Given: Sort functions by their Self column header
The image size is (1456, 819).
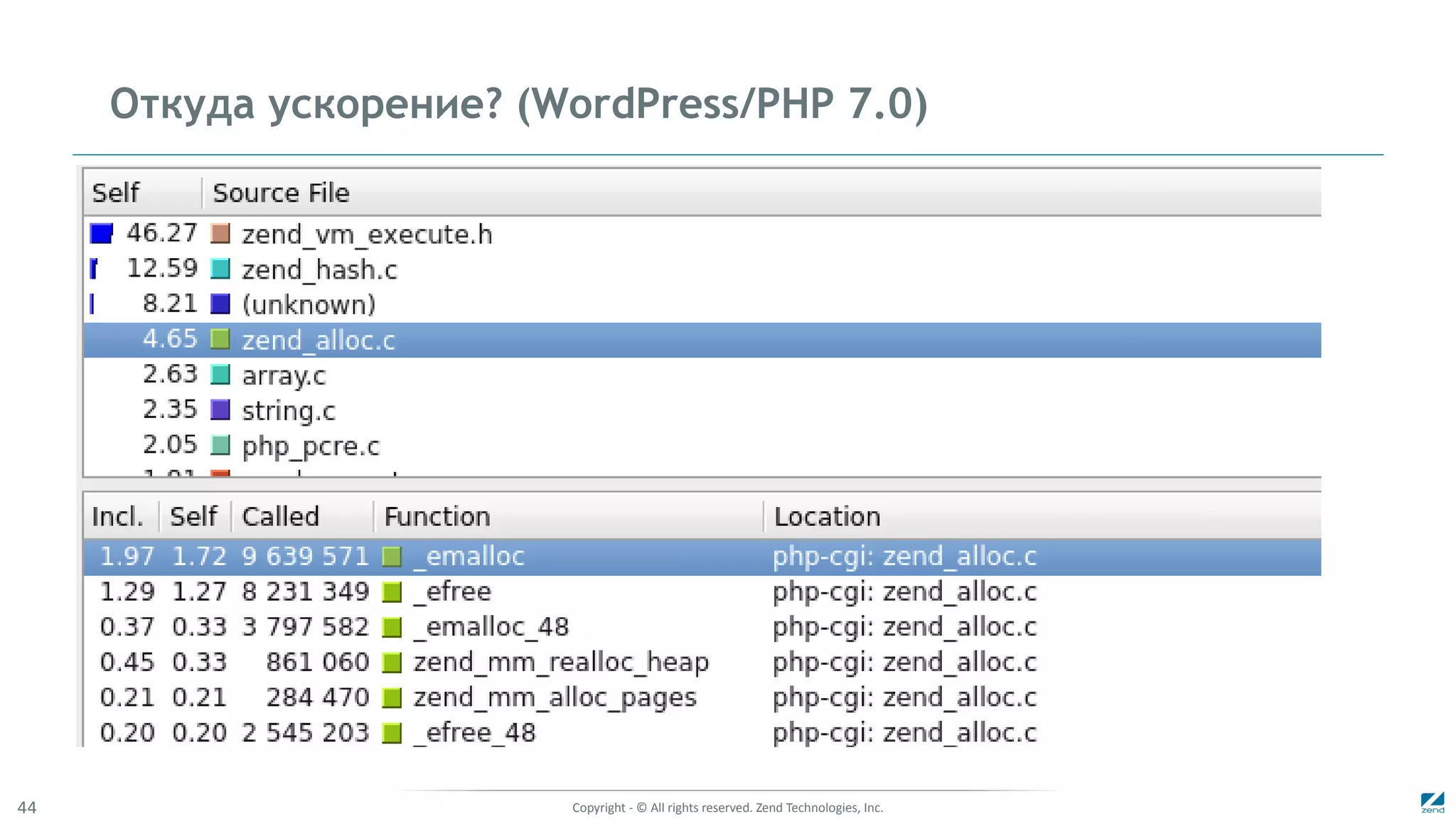Looking at the screenshot, I should (193, 516).
